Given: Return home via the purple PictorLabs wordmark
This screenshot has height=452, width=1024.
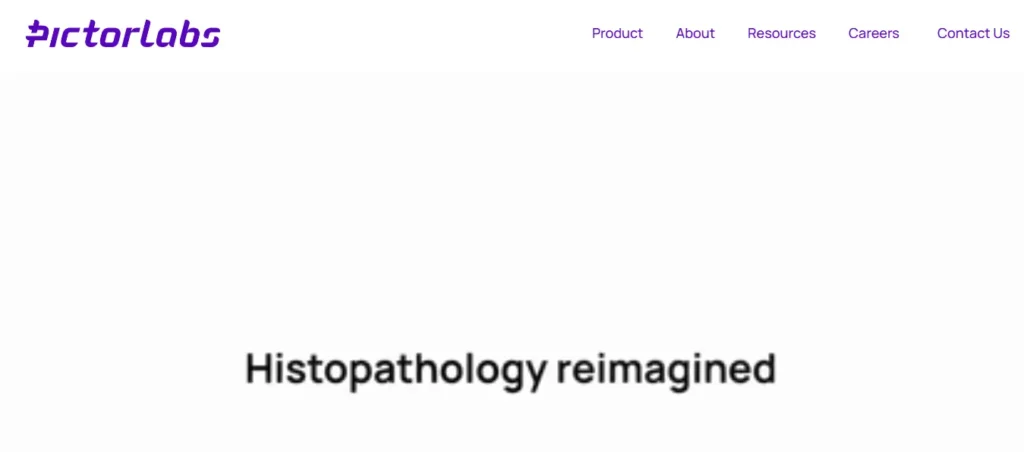Looking at the screenshot, I should [x=123, y=34].
